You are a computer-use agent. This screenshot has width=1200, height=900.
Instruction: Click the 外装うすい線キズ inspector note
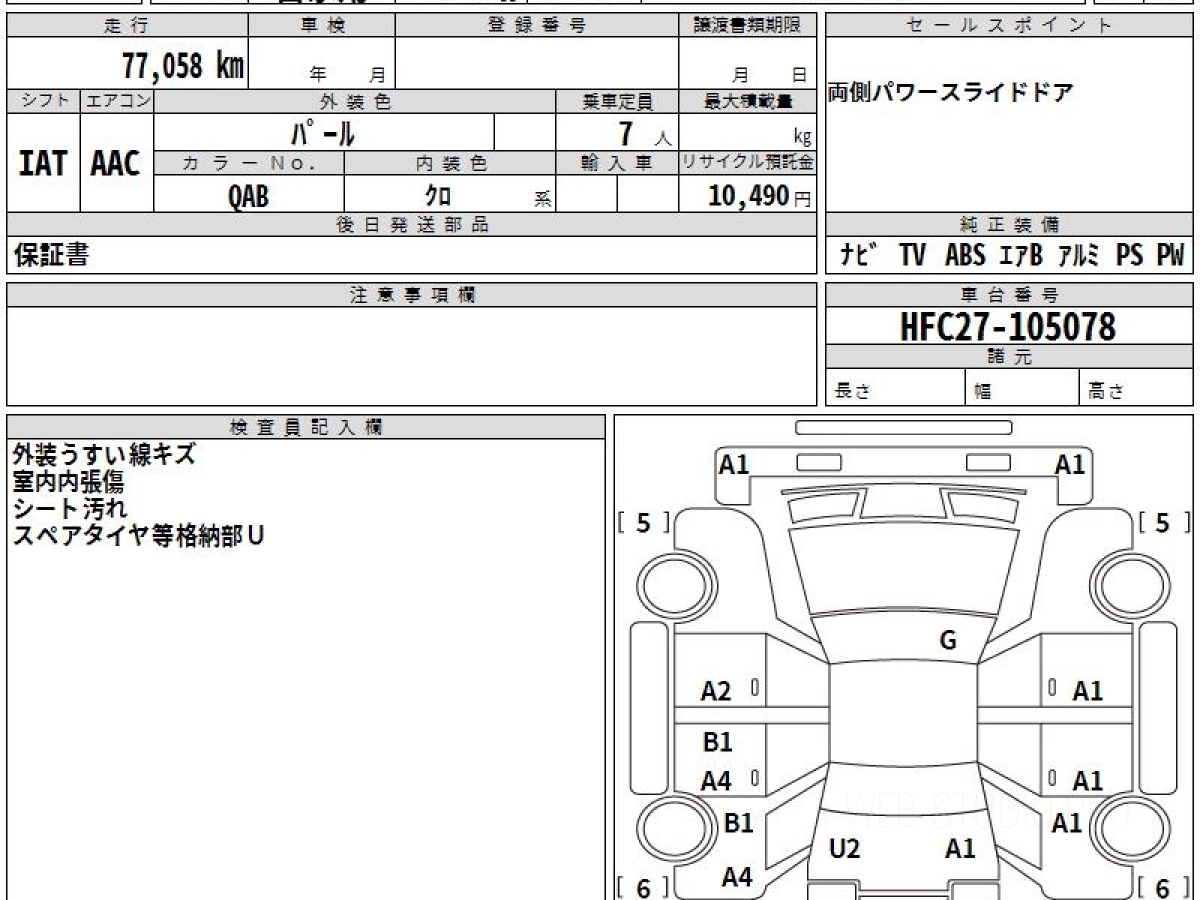pyautogui.click(x=104, y=455)
